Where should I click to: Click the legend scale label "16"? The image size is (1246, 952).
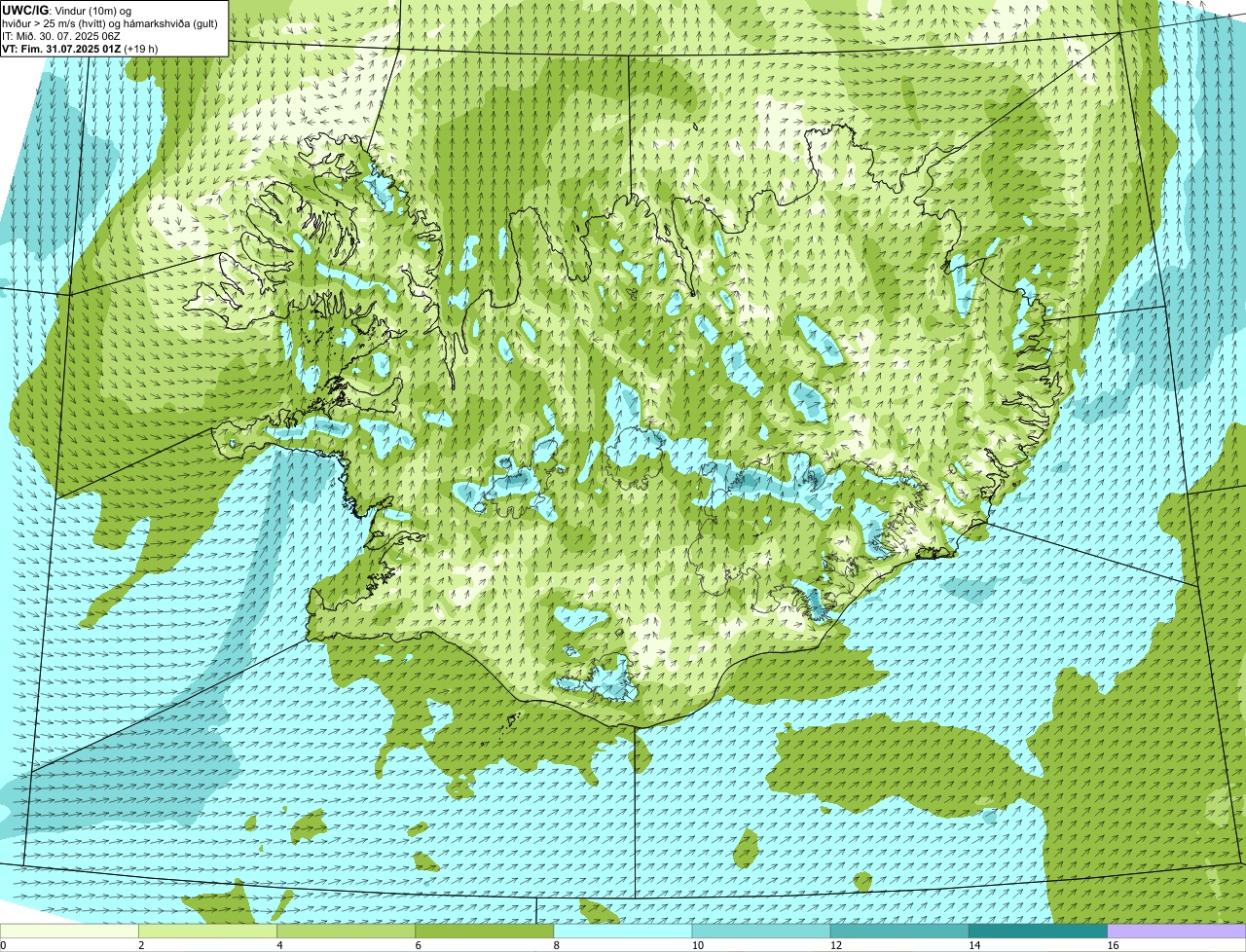1113,945
